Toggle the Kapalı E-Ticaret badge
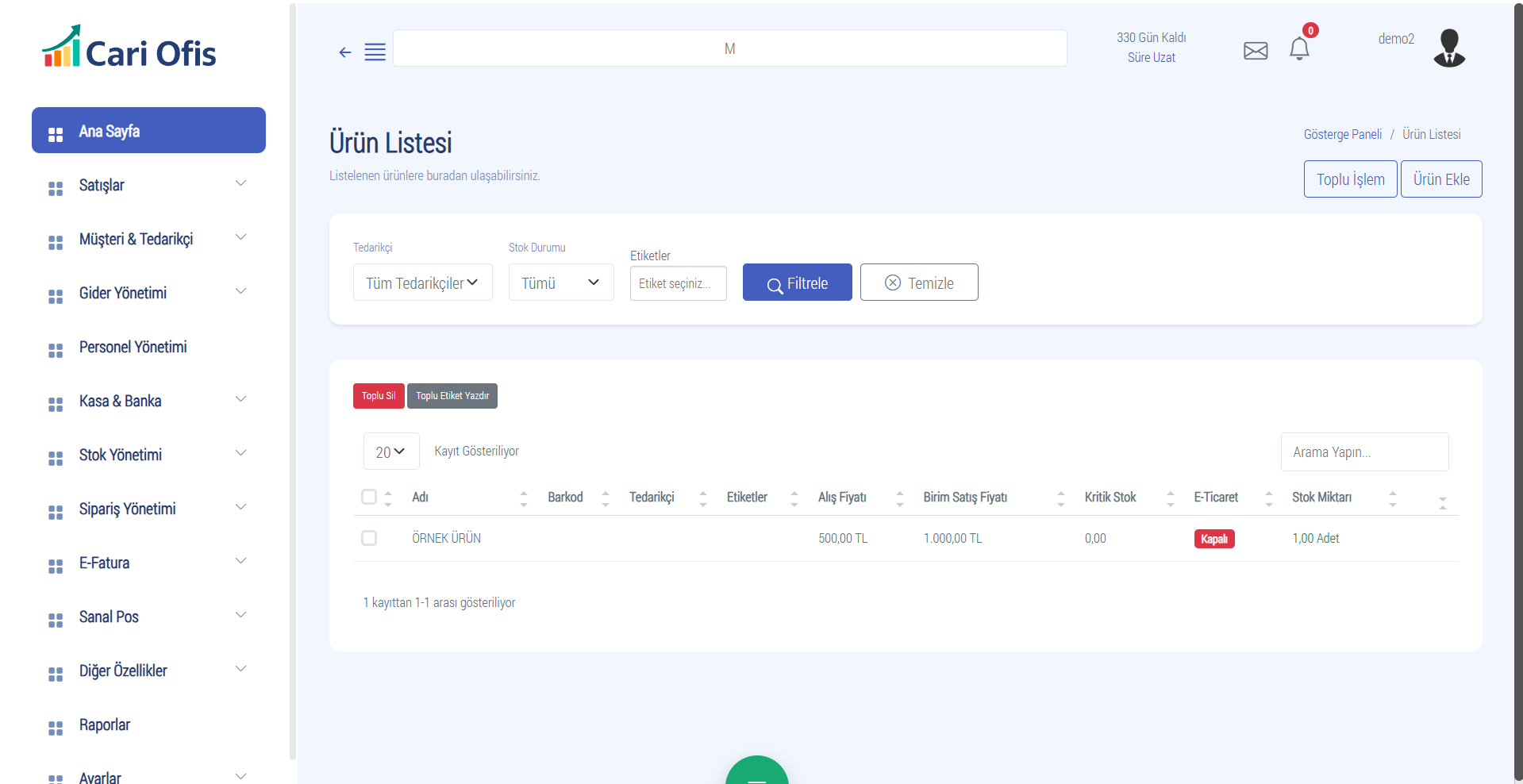The height and width of the screenshot is (784, 1523). (x=1213, y=539)
